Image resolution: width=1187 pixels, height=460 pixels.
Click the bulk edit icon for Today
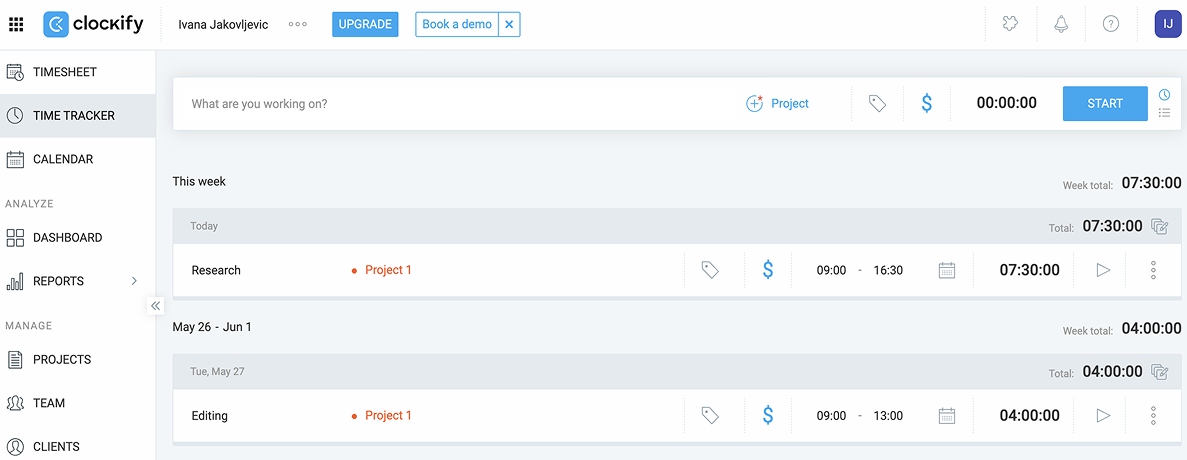coord(1160,227)
